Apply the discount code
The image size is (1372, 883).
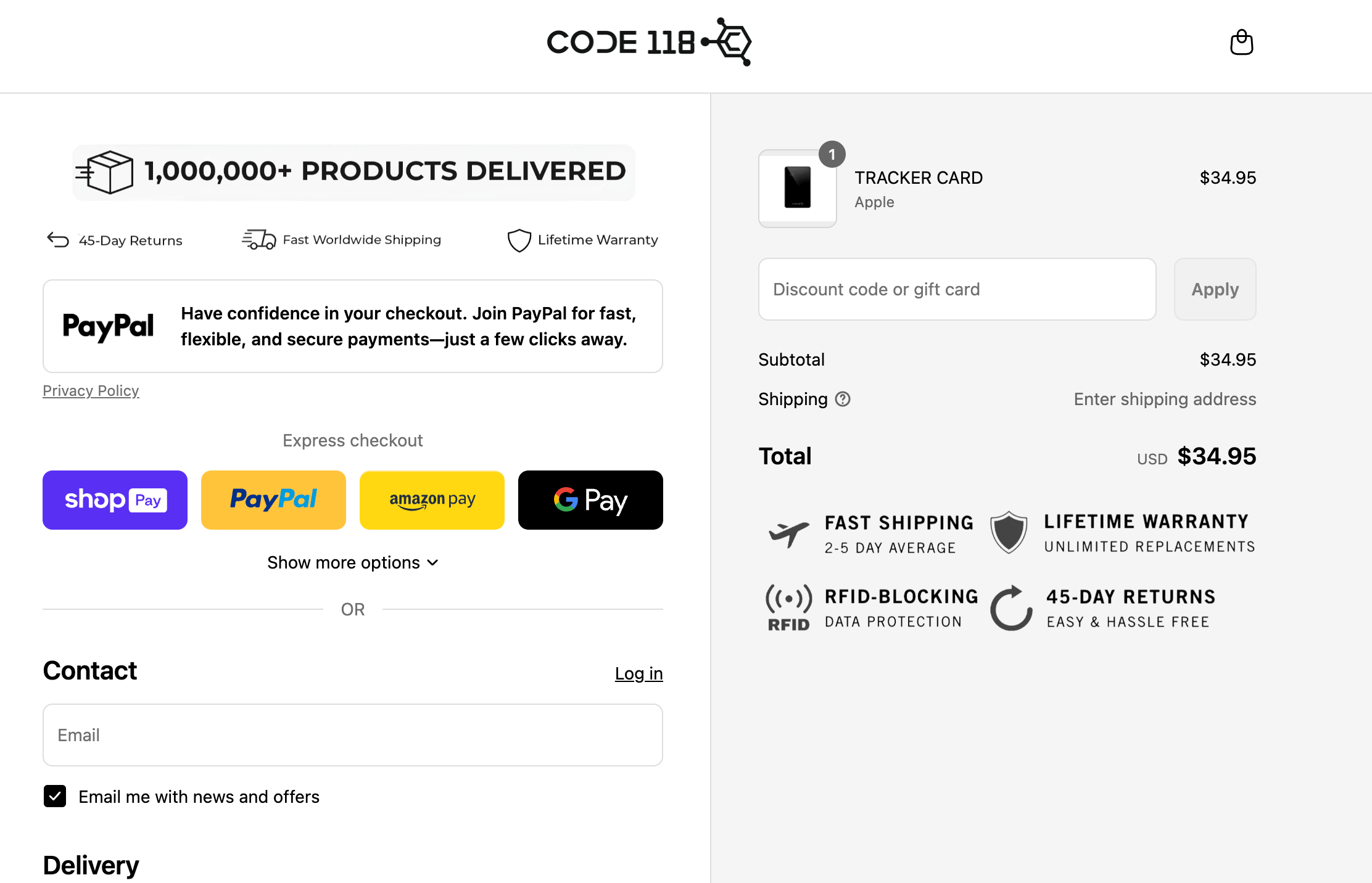pyautogui.click(x=1214, y=289)
